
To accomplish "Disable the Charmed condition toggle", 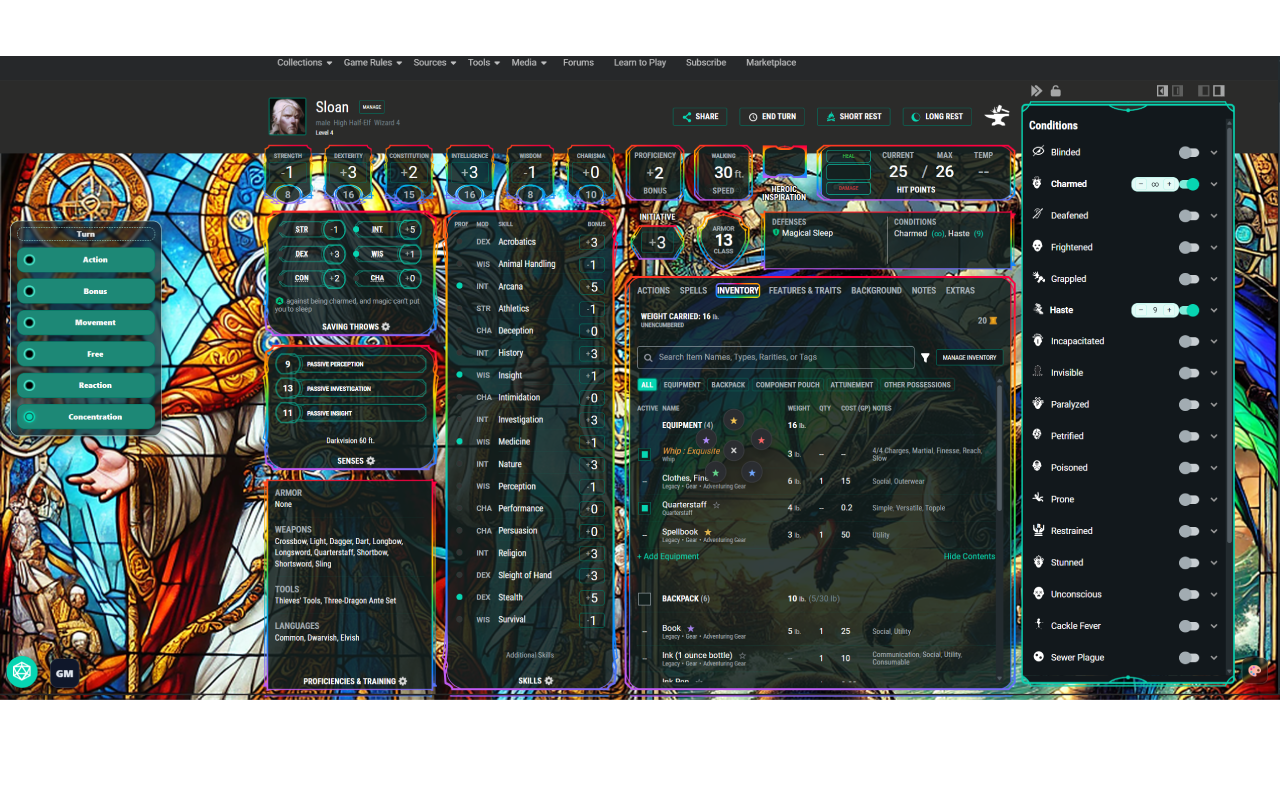I will click(1188, 184).
